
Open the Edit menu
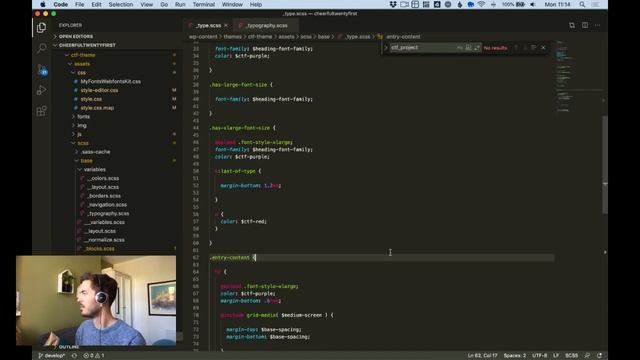[x=96, y=4]
